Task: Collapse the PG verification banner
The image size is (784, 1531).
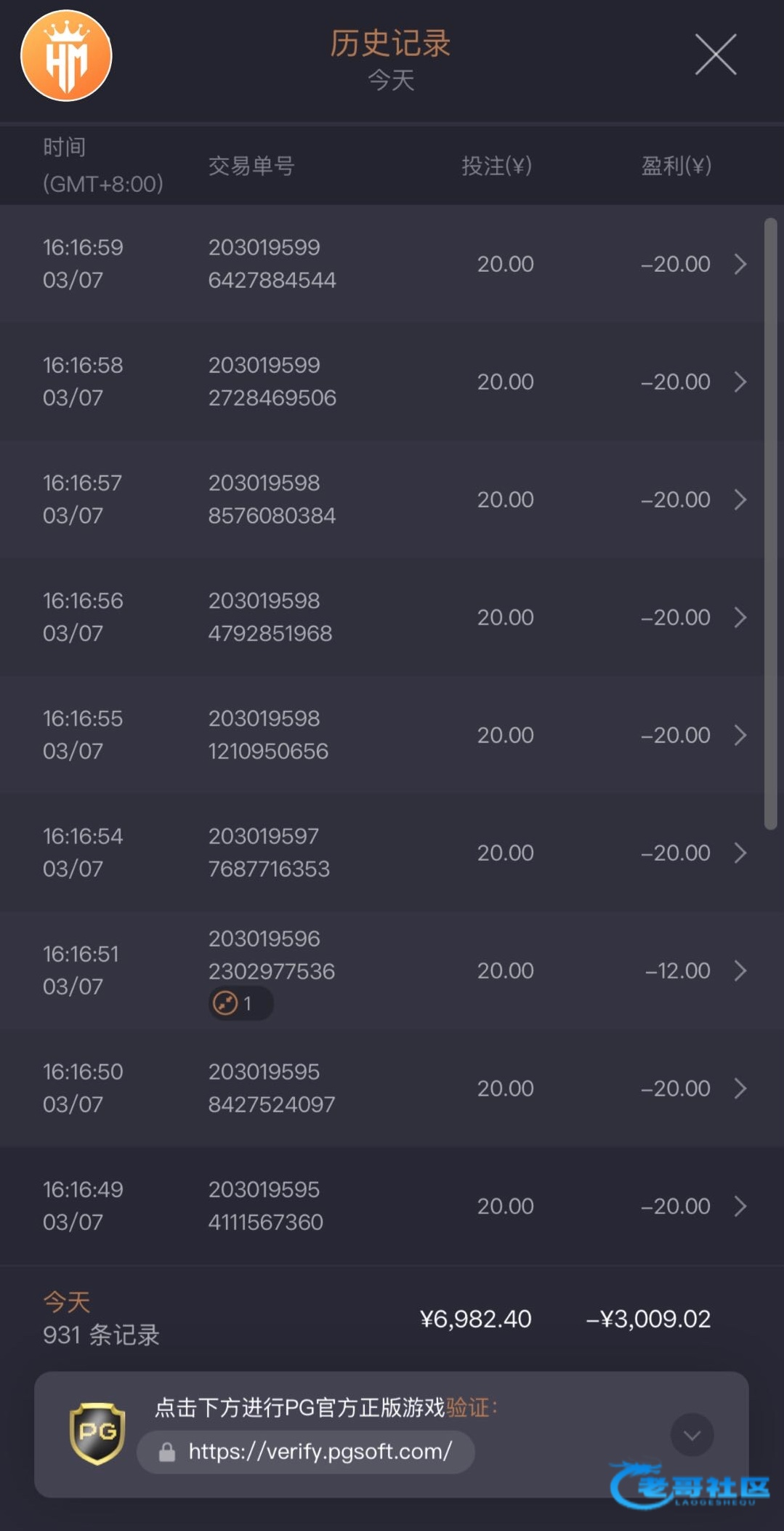Action: [691, 1435]
